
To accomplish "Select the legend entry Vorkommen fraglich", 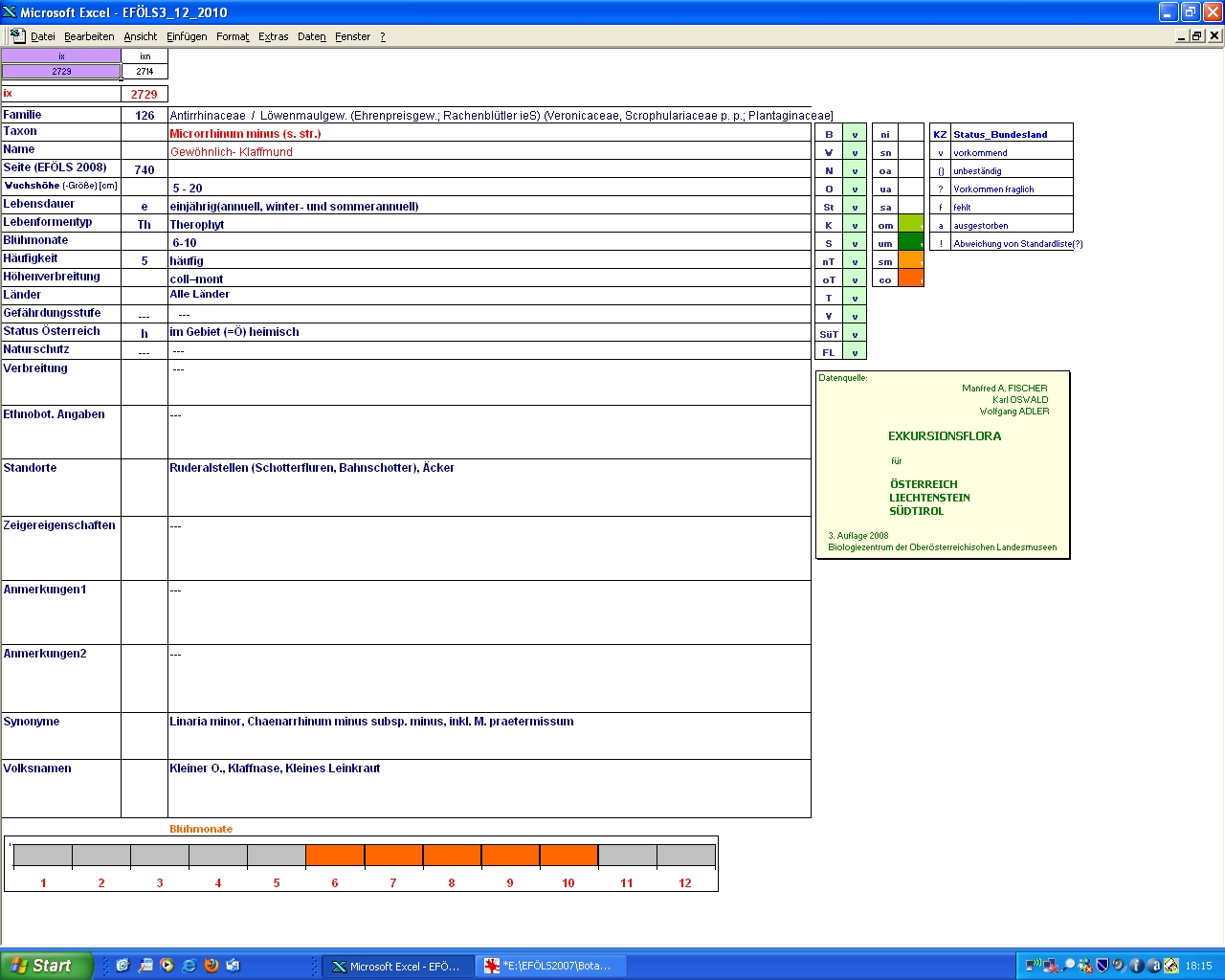I will point(1012,189).
